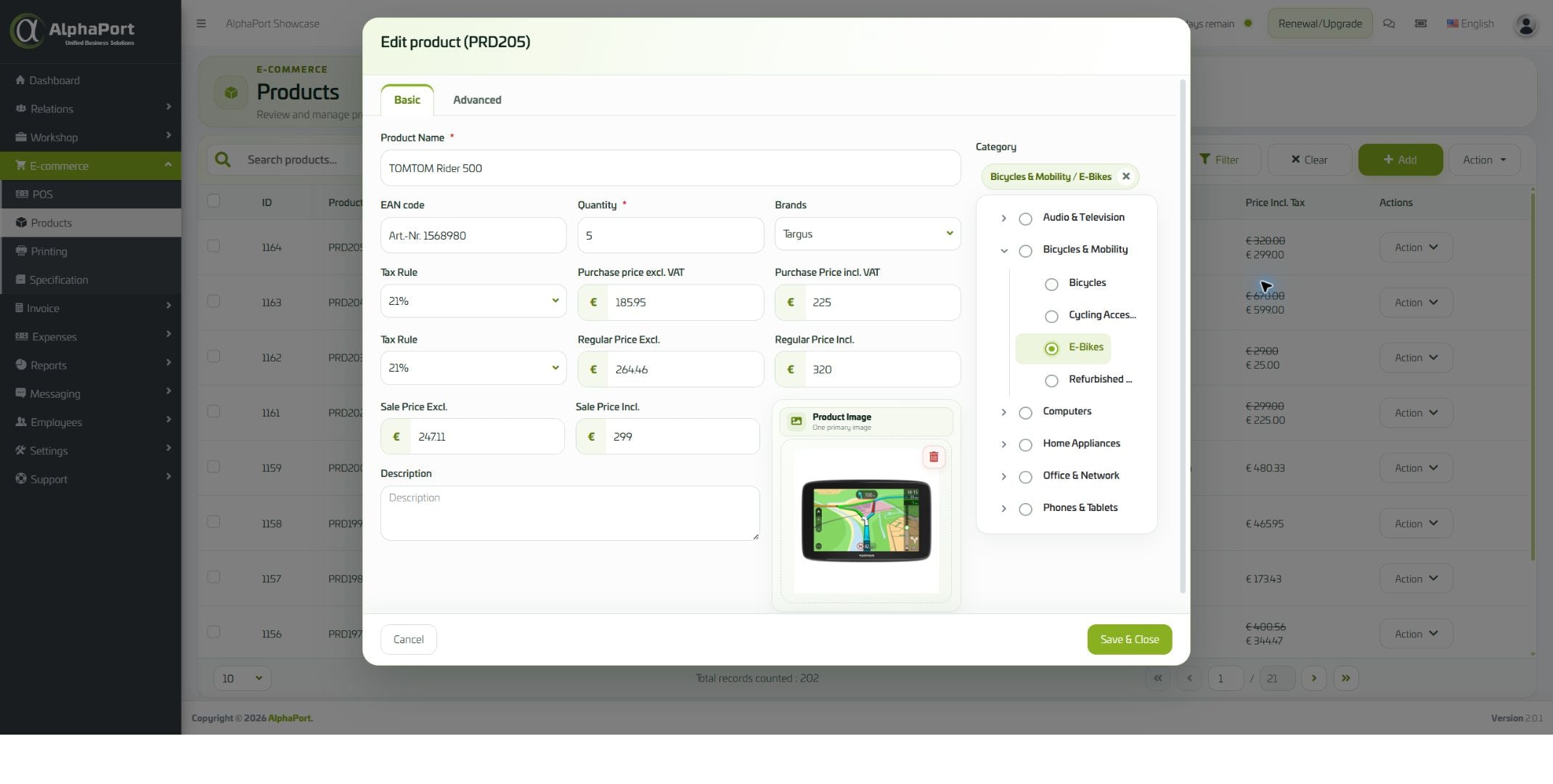1553x784 pixels.
Task: Click the Product Name input field
Action: pyautogui.click(x=670, y=168)
